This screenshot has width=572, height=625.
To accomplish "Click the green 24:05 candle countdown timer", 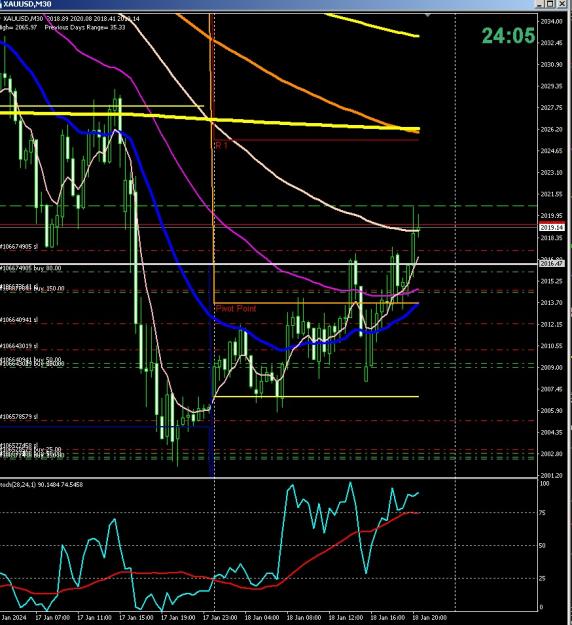I will pos(508,35).
